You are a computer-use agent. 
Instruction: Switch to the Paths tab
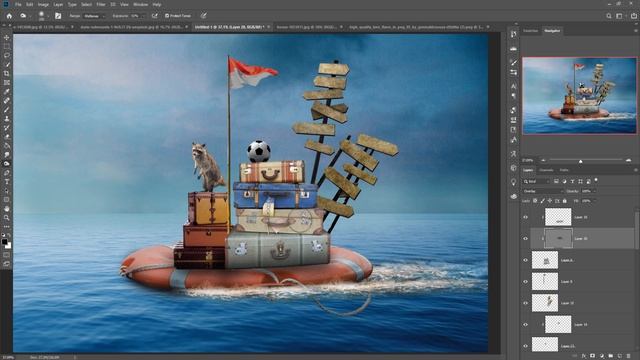564,170
